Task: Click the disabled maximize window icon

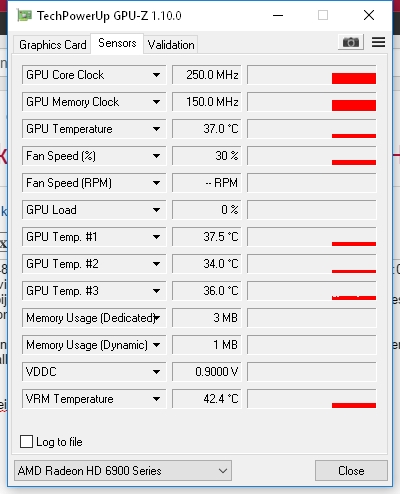Action: click(x=323, y=15)
